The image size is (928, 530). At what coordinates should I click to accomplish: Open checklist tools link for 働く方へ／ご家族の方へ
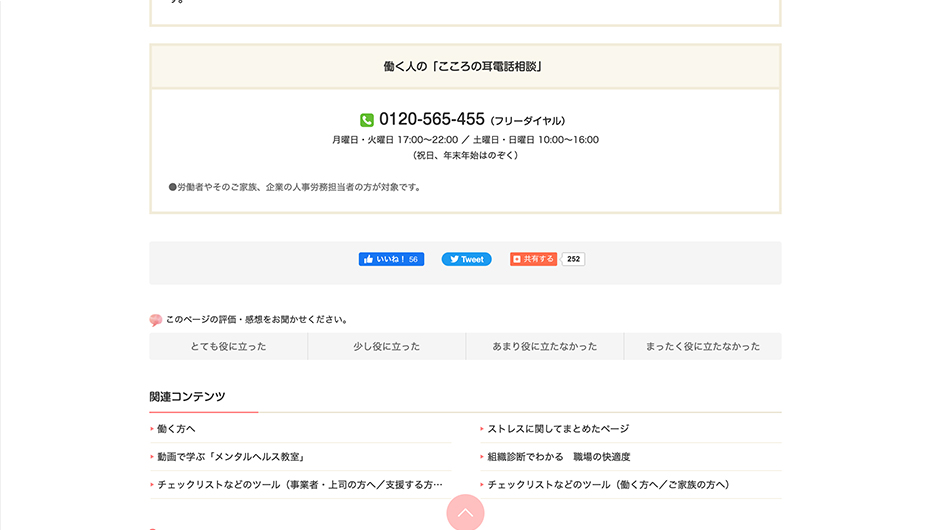coord(608,485)
